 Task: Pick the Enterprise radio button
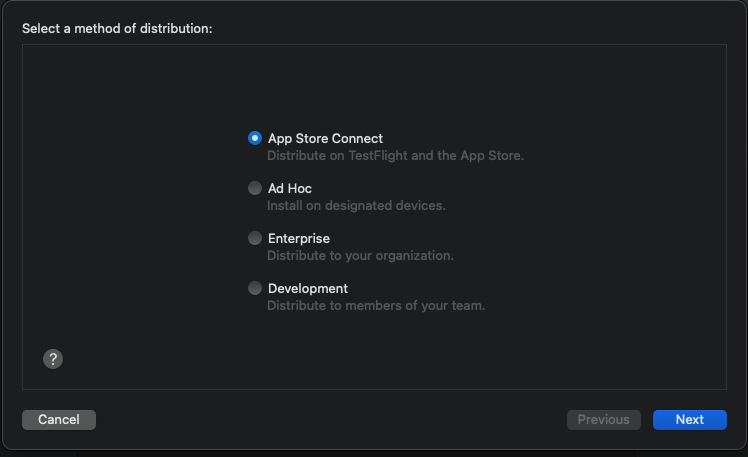255,238
